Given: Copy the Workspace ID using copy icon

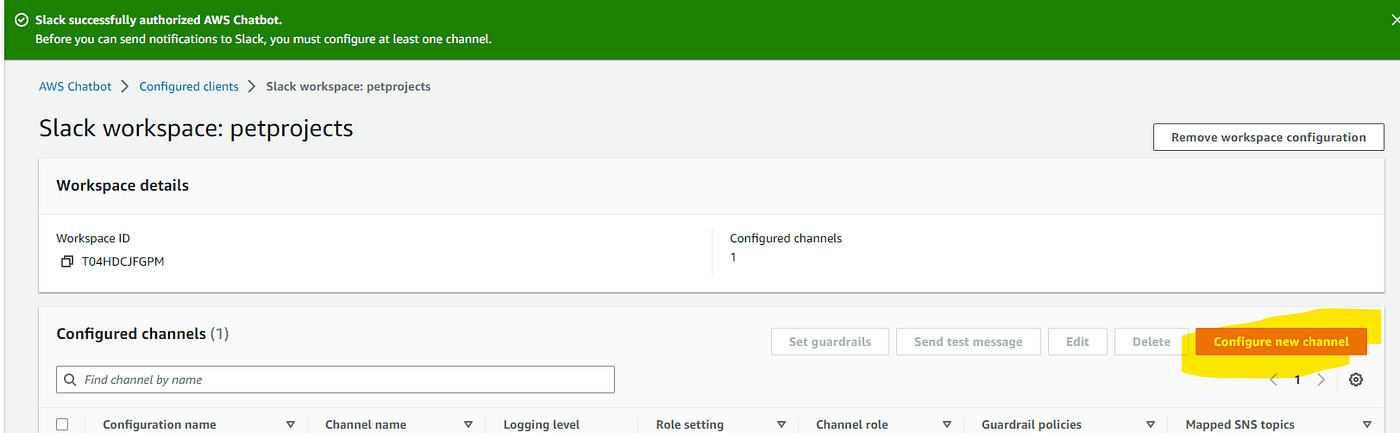Looking at the screenshot, I should pyautogui.click(x=67, y=262).
